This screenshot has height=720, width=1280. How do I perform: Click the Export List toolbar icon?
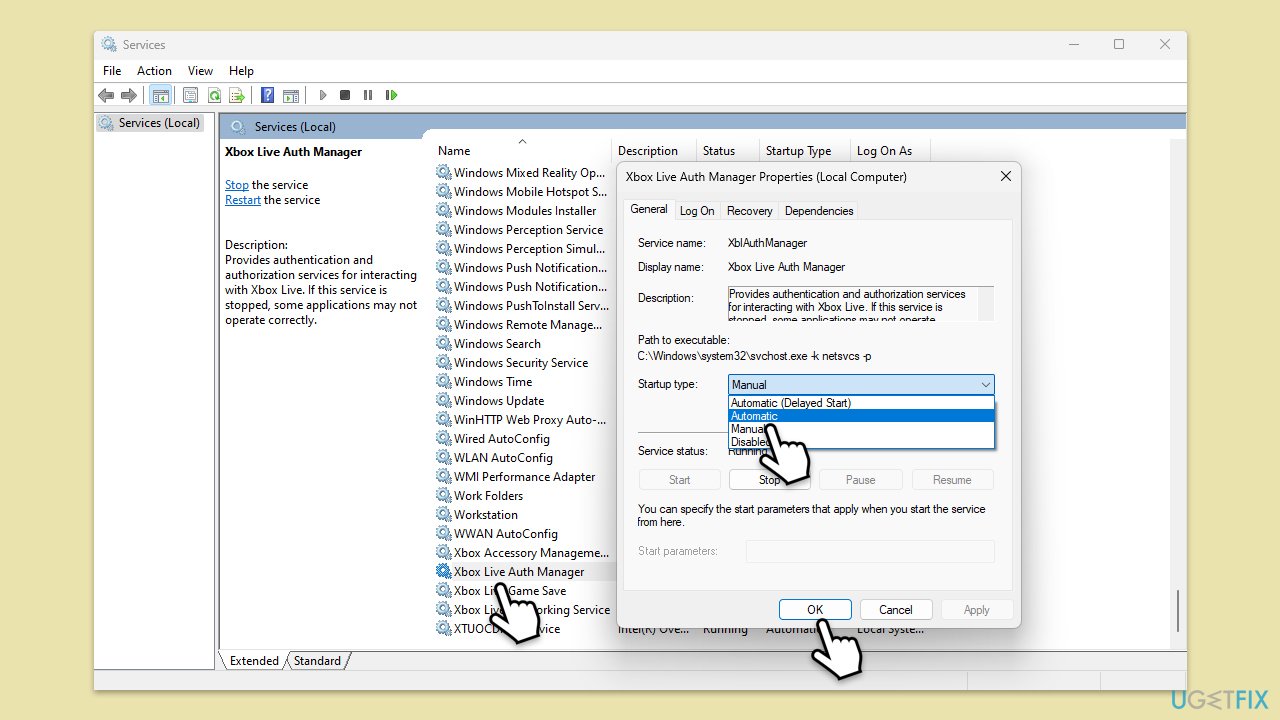[237, 95]
